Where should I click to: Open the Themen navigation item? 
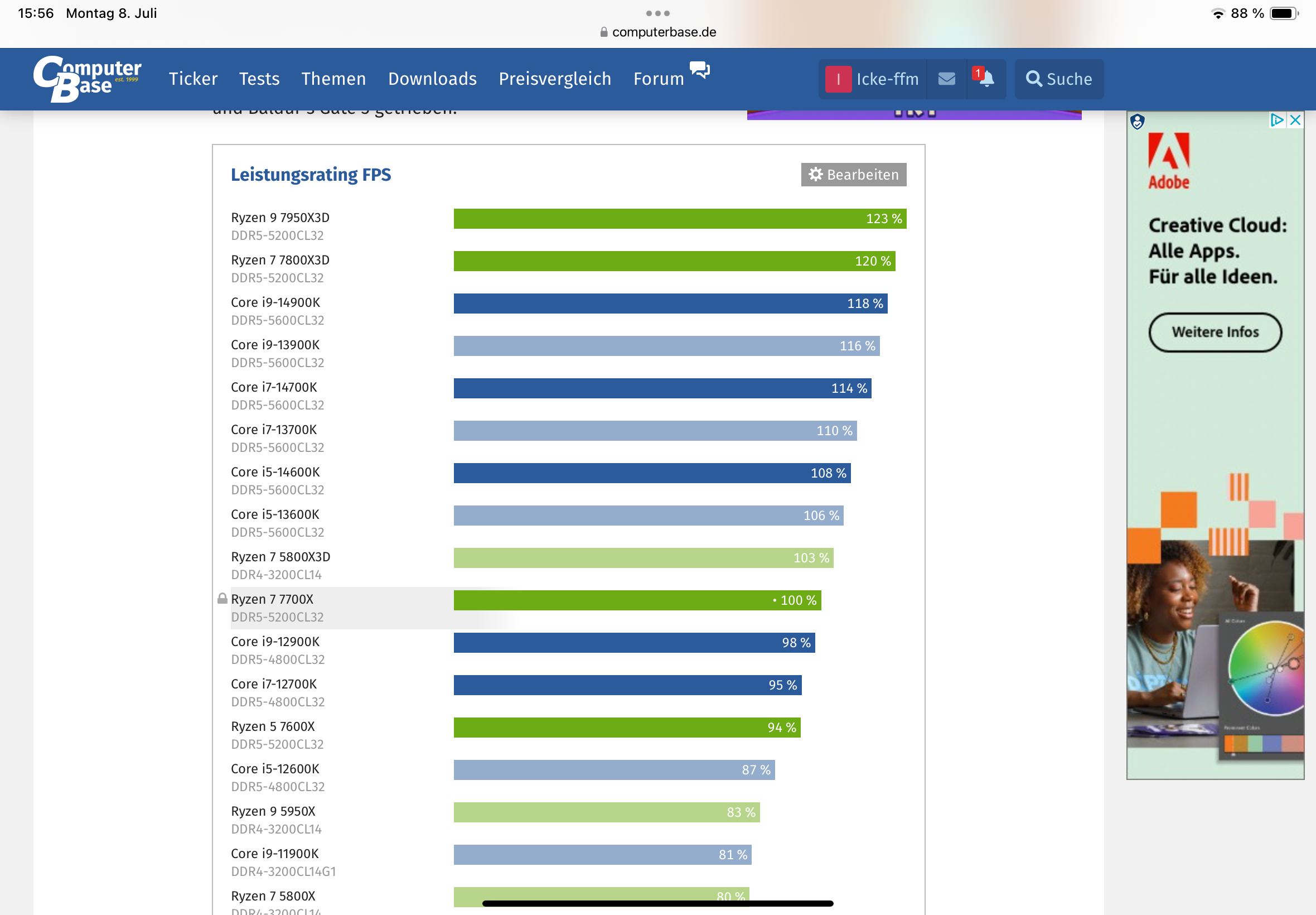click(x=333, y=79)
